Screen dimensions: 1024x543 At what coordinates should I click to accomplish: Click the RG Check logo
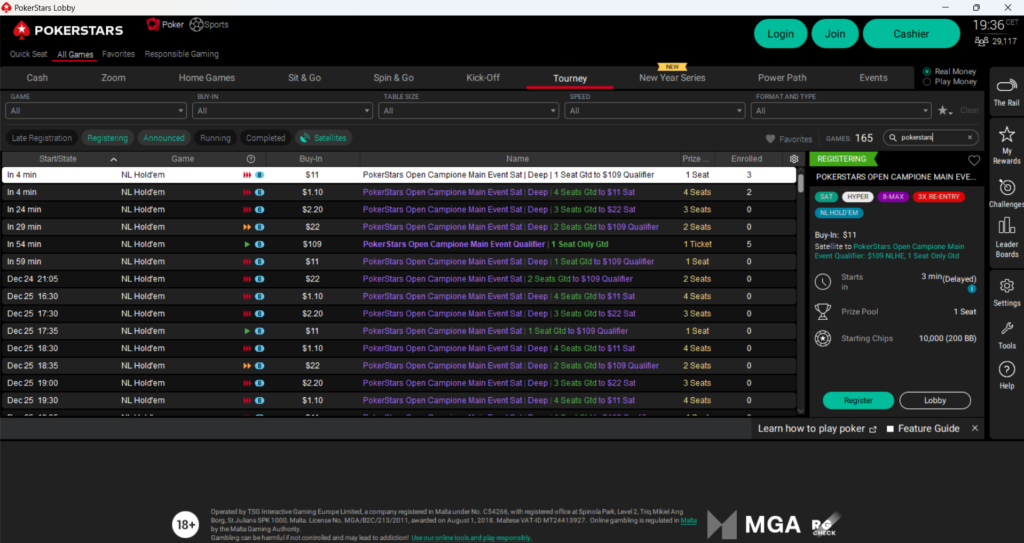825,525
